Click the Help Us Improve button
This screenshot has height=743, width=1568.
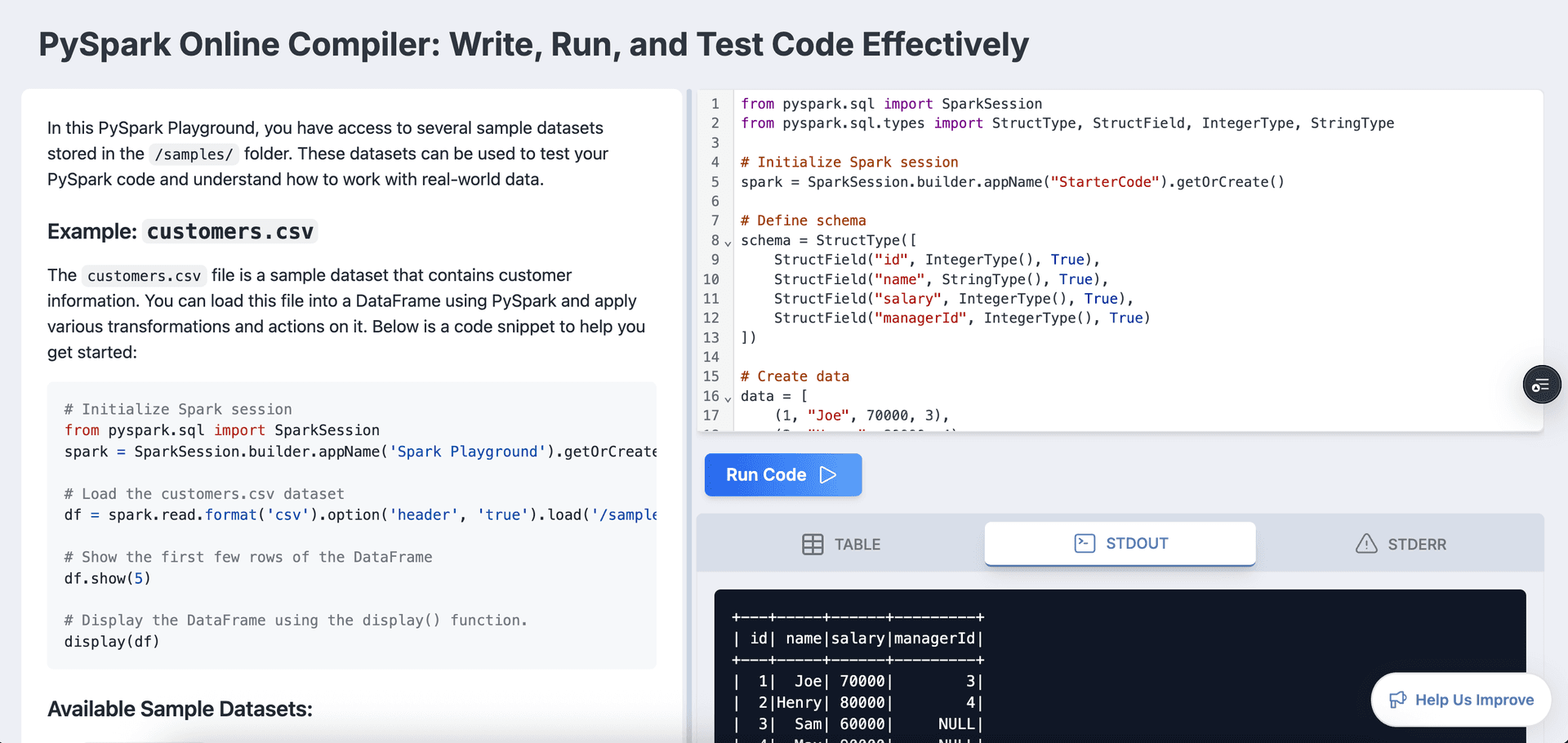click(1461, 700)
